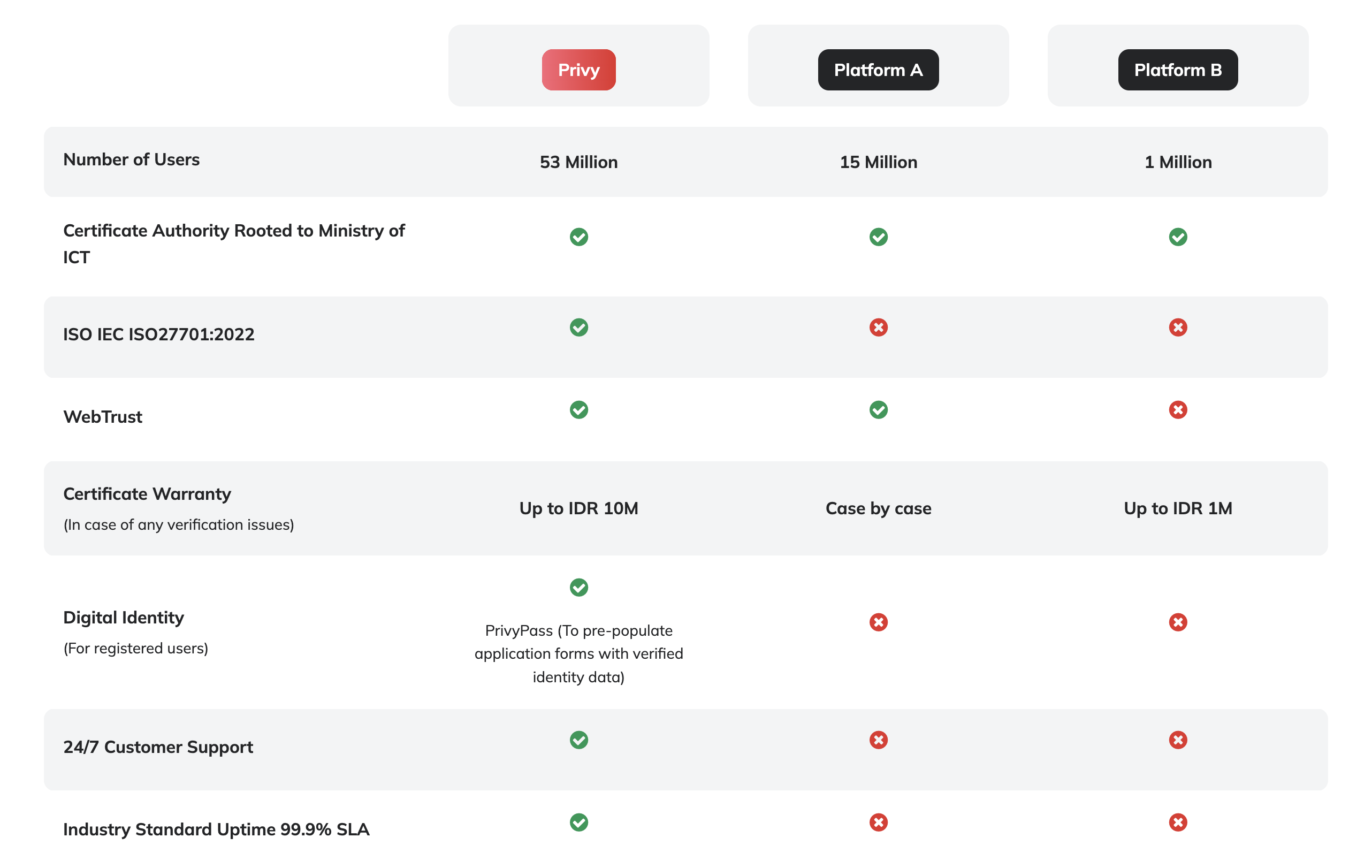Click Platform A's Certificate Authority green check
Viewport: 1372px width, 868px height.
pyautogui.click(x=879, y=237)
